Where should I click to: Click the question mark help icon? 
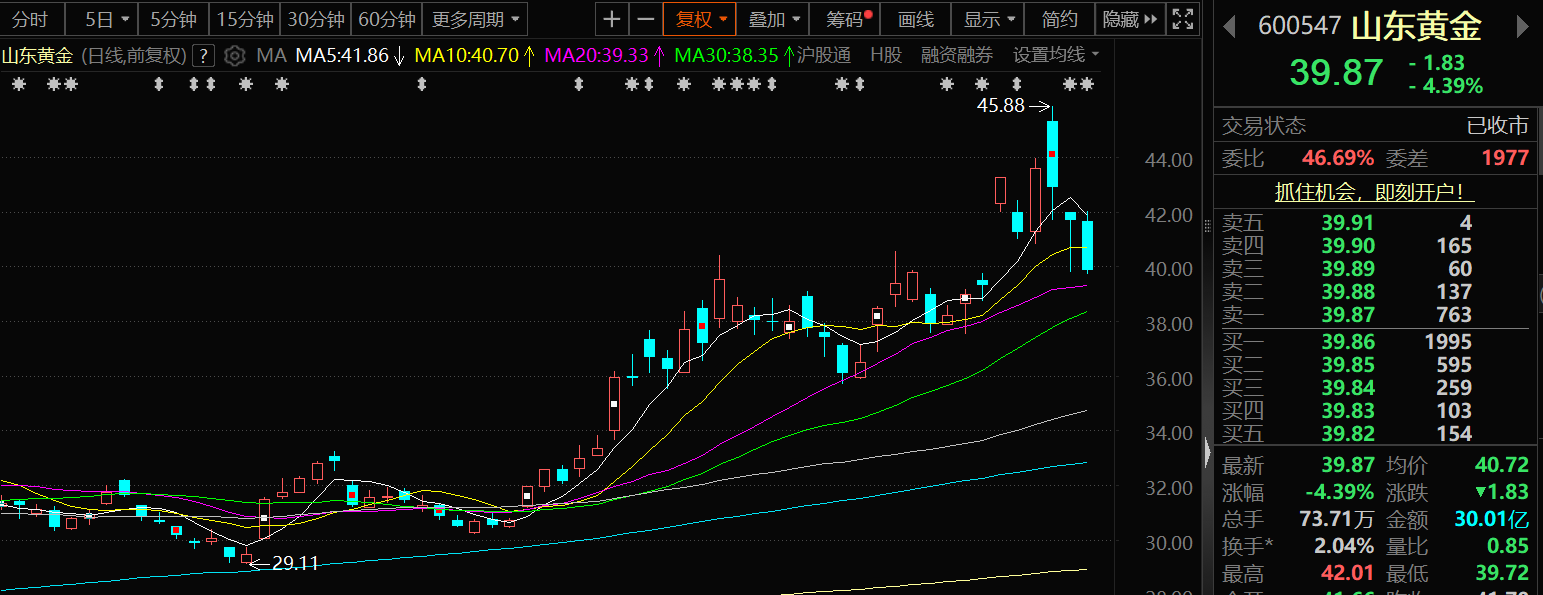[203, 55]
